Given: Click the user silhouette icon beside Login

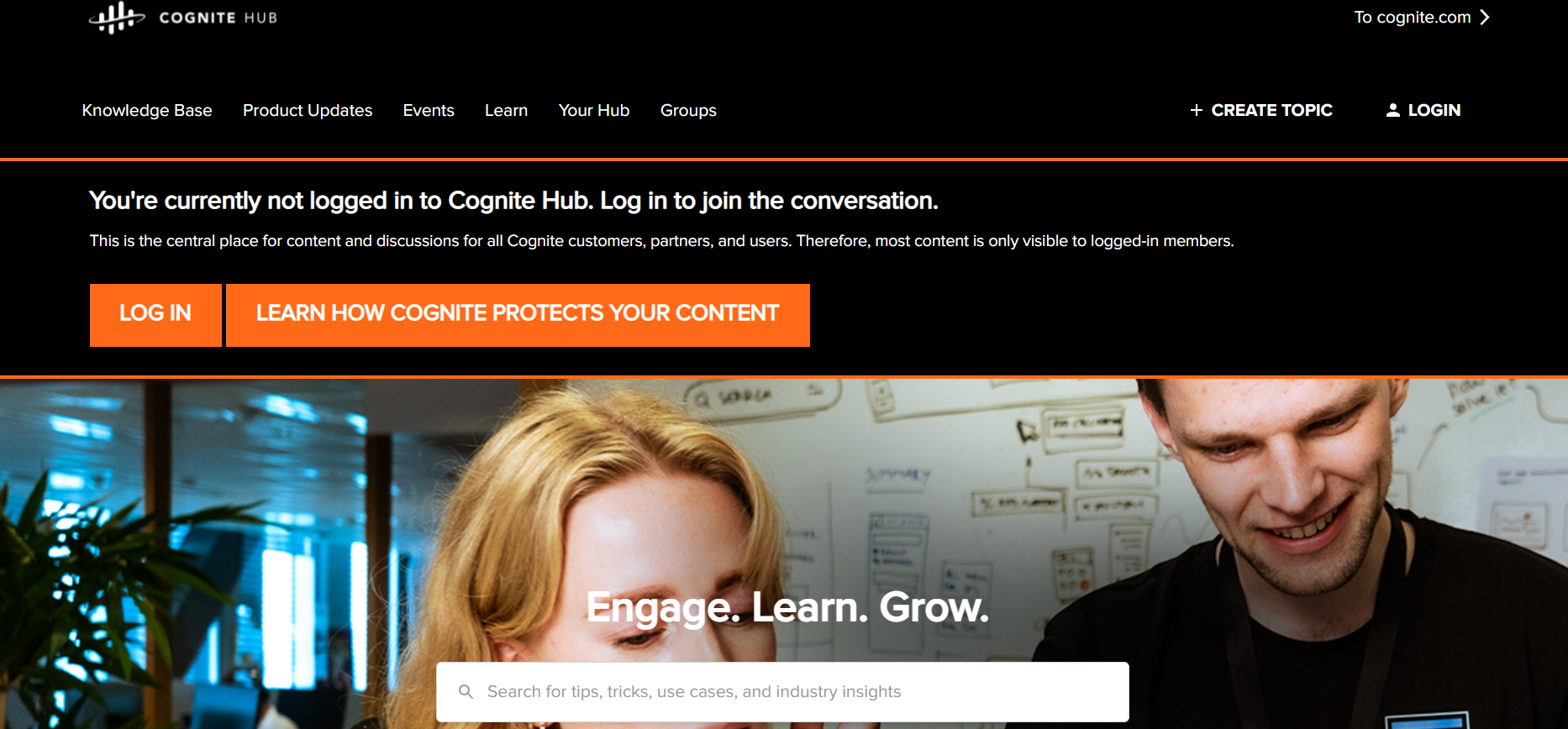Looking at the screenshot, I should pos(1392,110).
